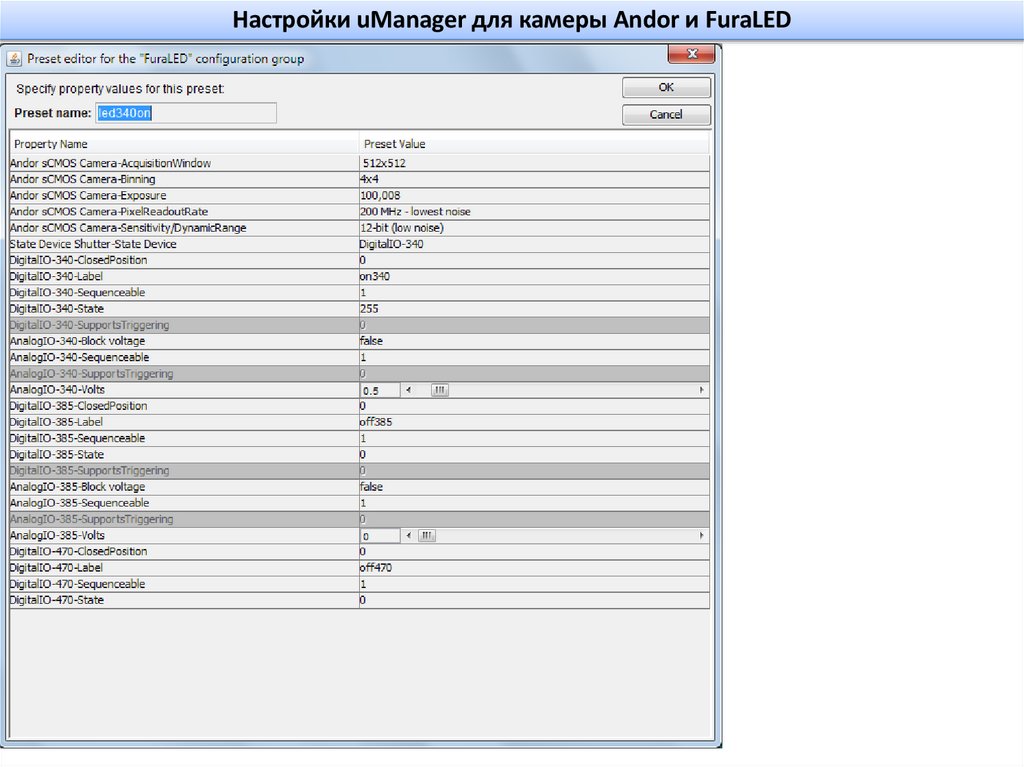
Task: Select the DigitalIO-470-ClosedPosition row name
Action: coord(78,551)
